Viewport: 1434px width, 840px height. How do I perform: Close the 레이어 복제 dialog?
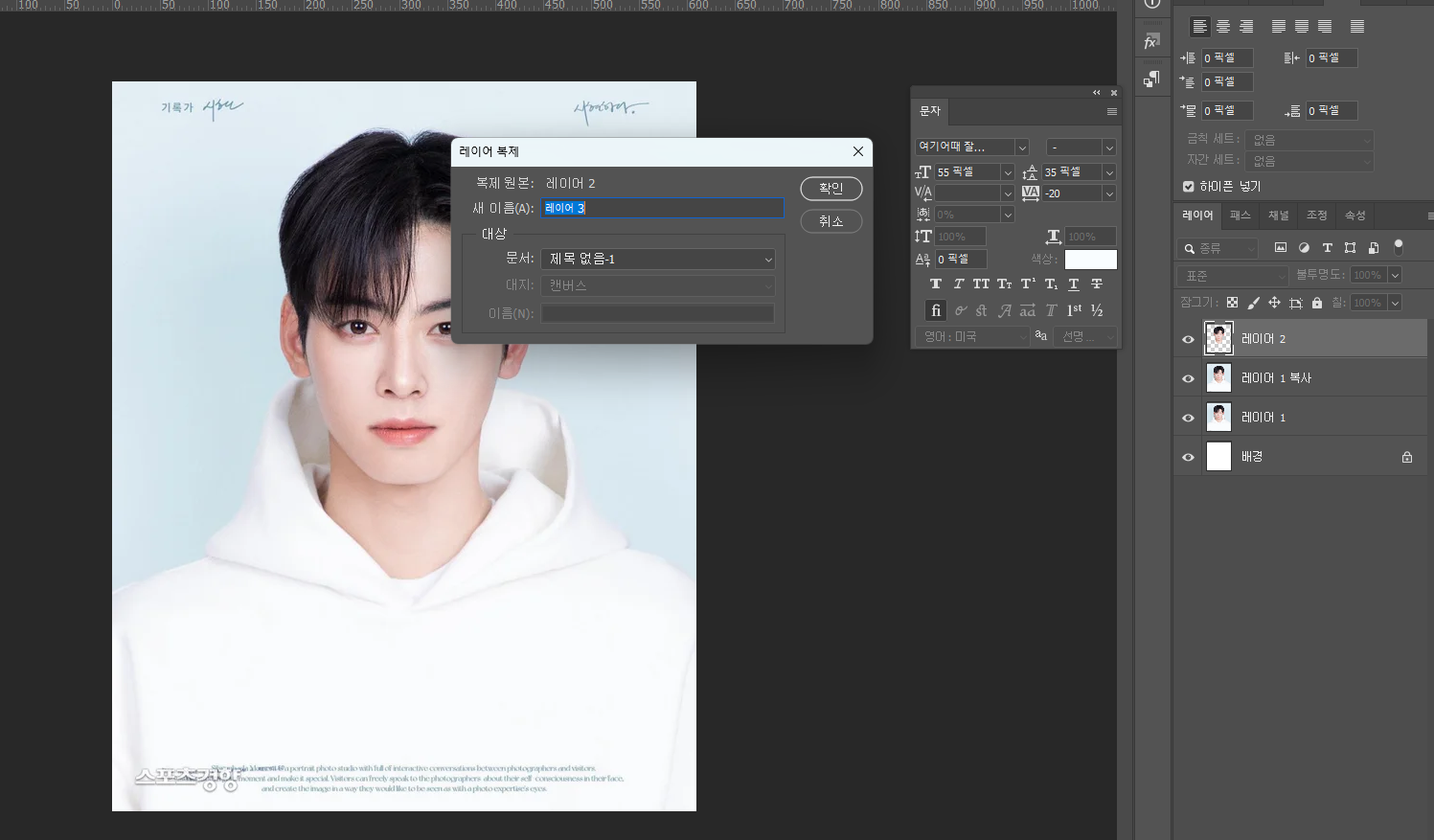[x=858, y=151]
